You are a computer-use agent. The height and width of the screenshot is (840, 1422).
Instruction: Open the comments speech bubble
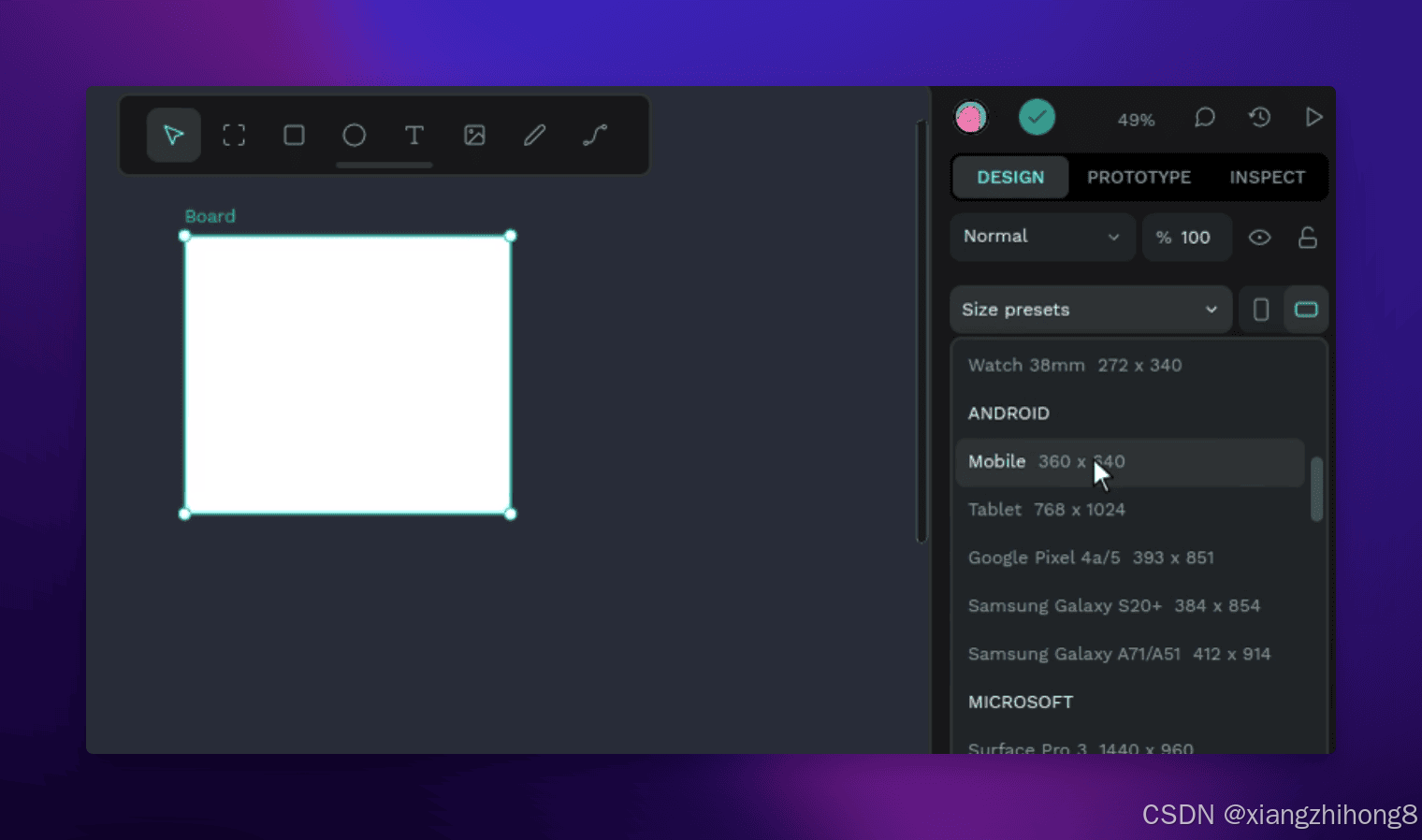click(1205, 118)
